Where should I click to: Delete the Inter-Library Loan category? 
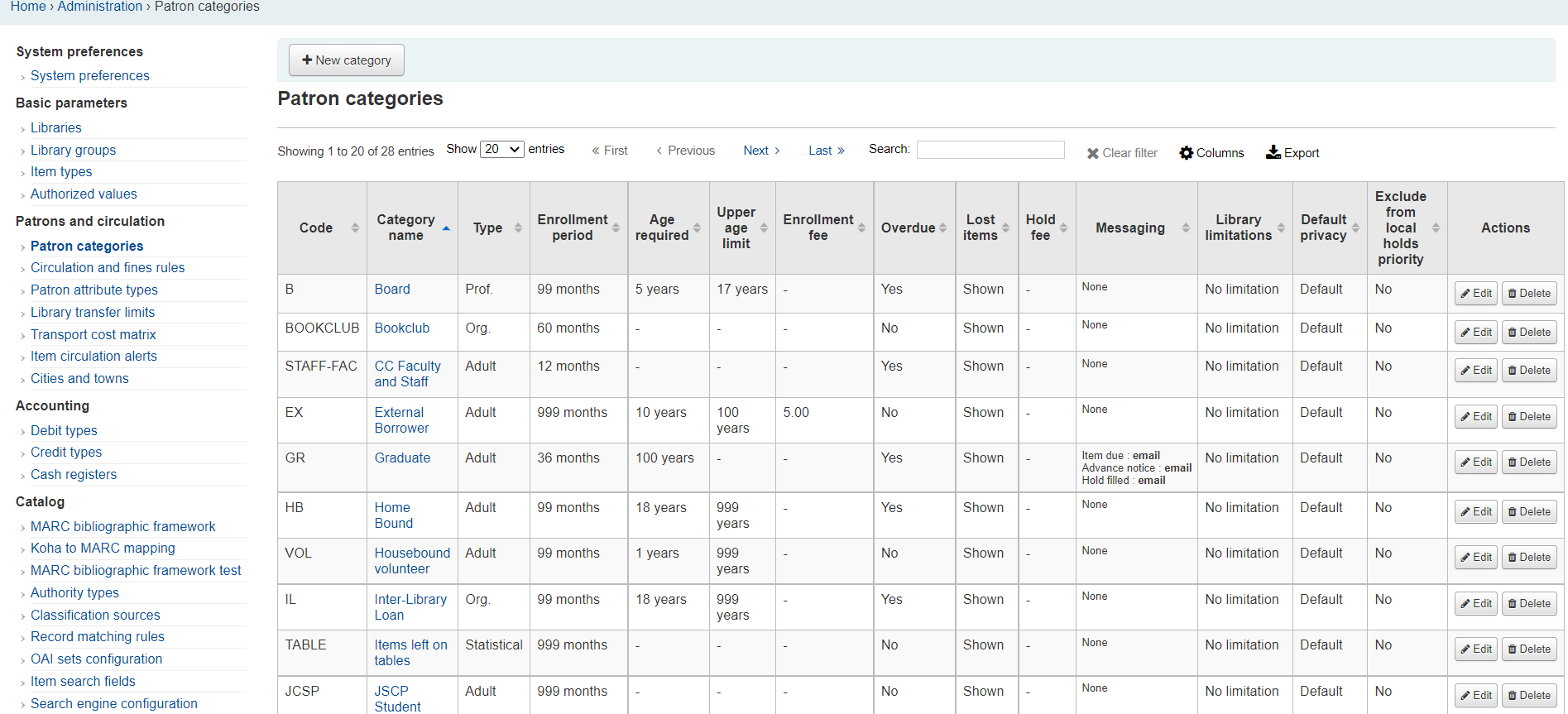(x=1529, y=604)
